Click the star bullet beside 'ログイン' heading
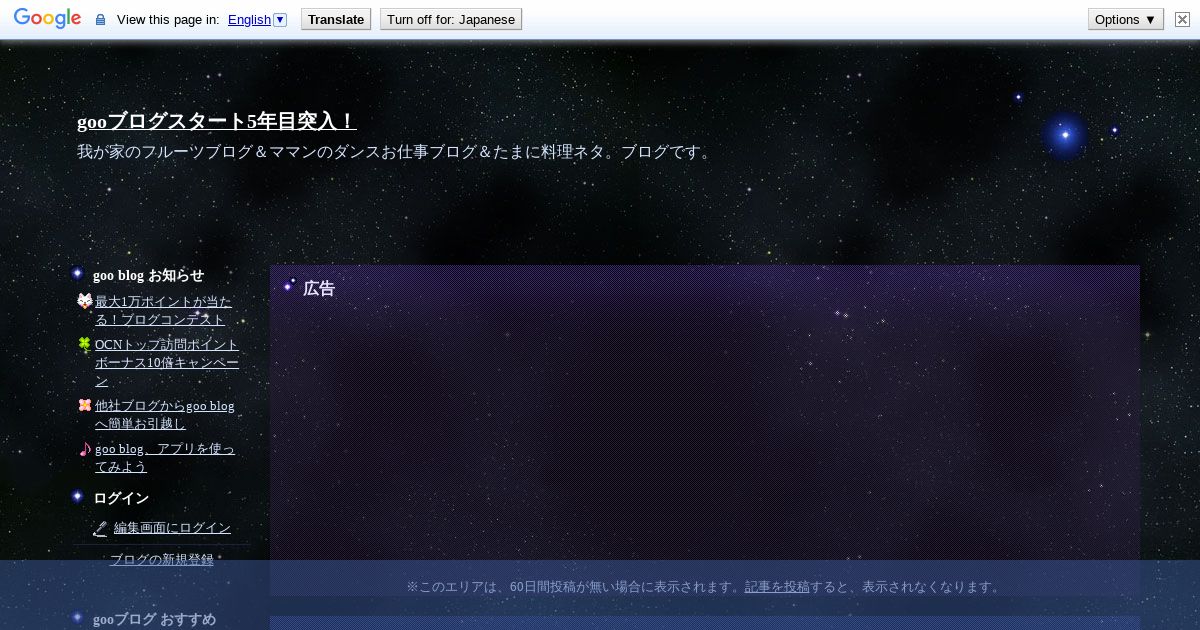This screenshot has height=630, width=1200. pos(77,496)
